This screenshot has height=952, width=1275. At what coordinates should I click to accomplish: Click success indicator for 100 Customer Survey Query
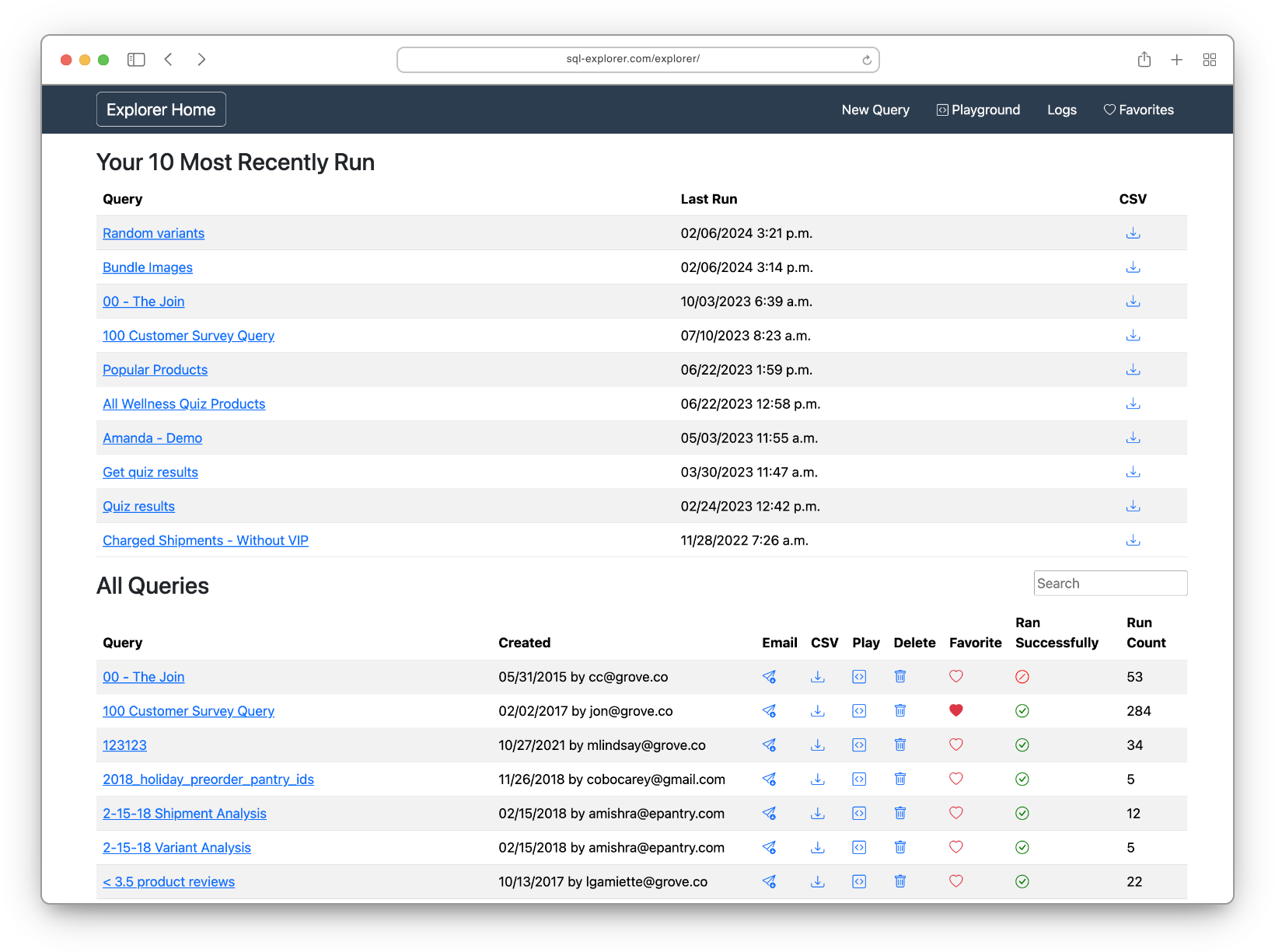click(x=1022, y=710)
